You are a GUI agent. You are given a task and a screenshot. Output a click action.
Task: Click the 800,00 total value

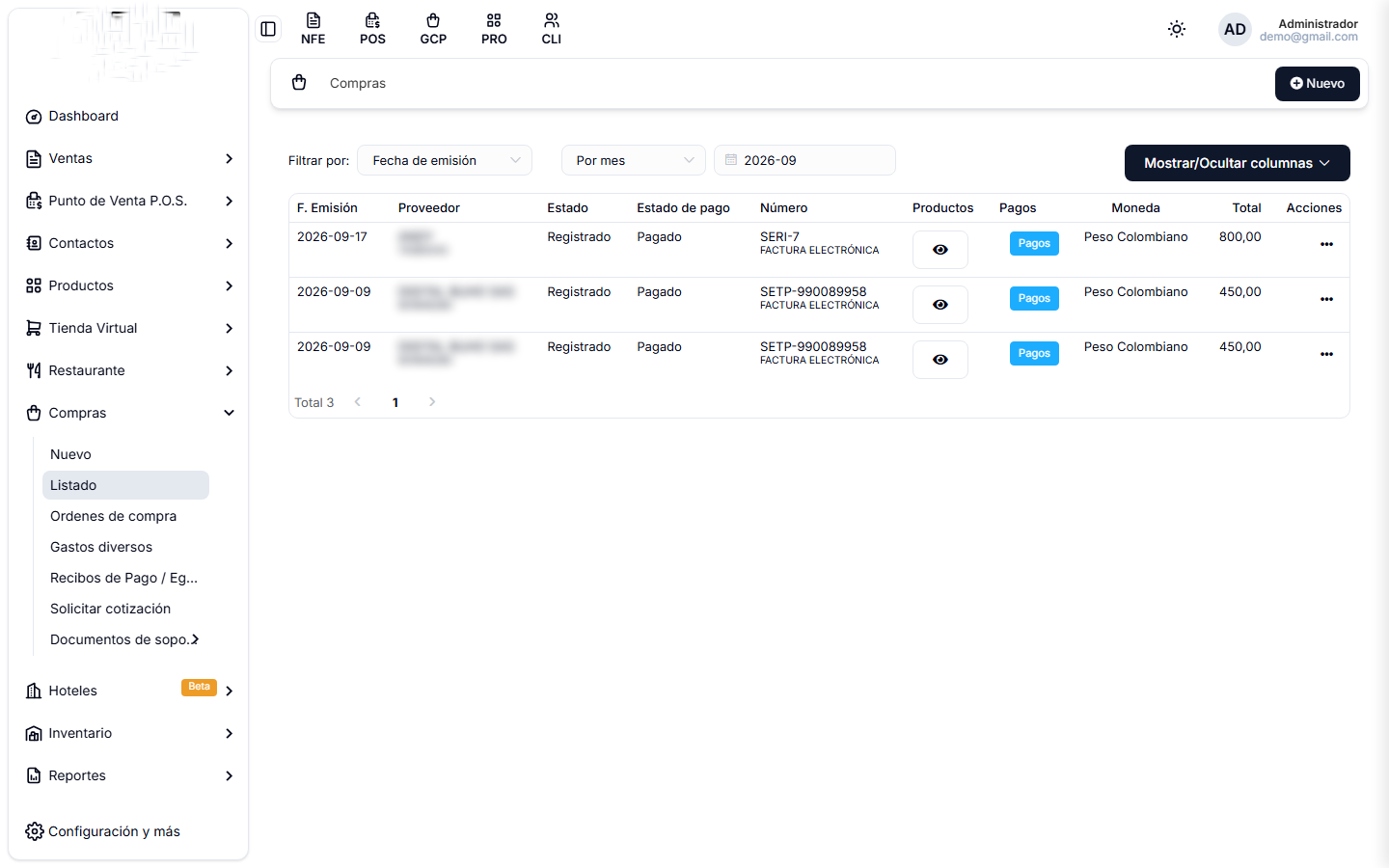click(1240, 236)
